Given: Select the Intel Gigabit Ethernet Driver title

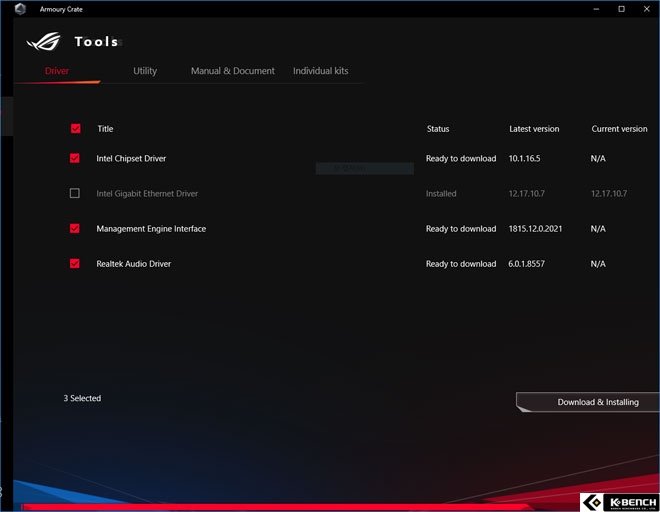Looking at the screenshot, I should (x=147, y=194).
